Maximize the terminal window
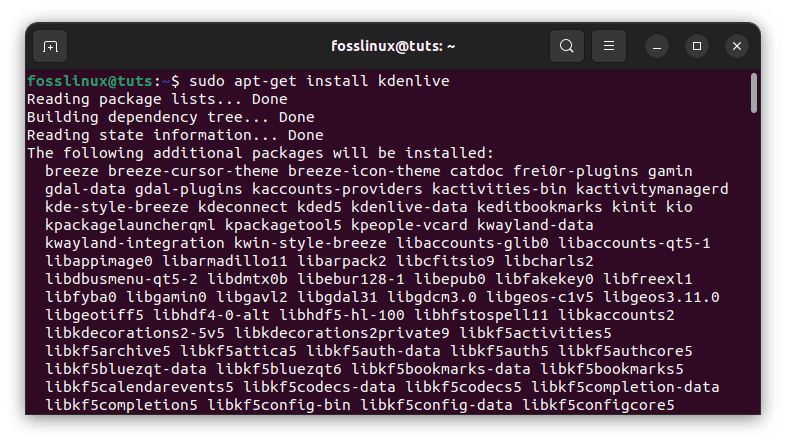786x443 pixels. pos(697,47)
